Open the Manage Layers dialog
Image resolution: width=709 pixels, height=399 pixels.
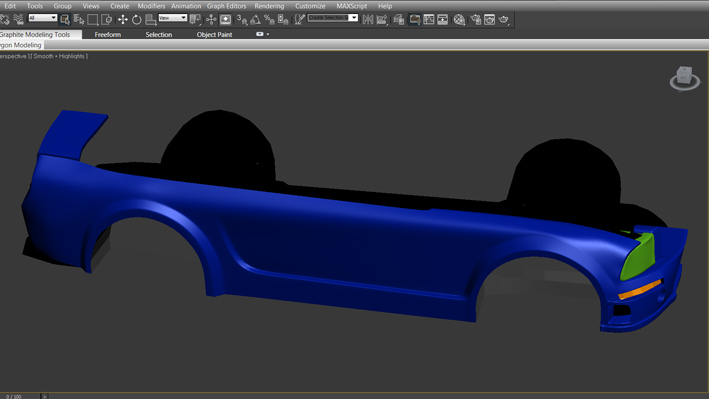tap(398, 19)
